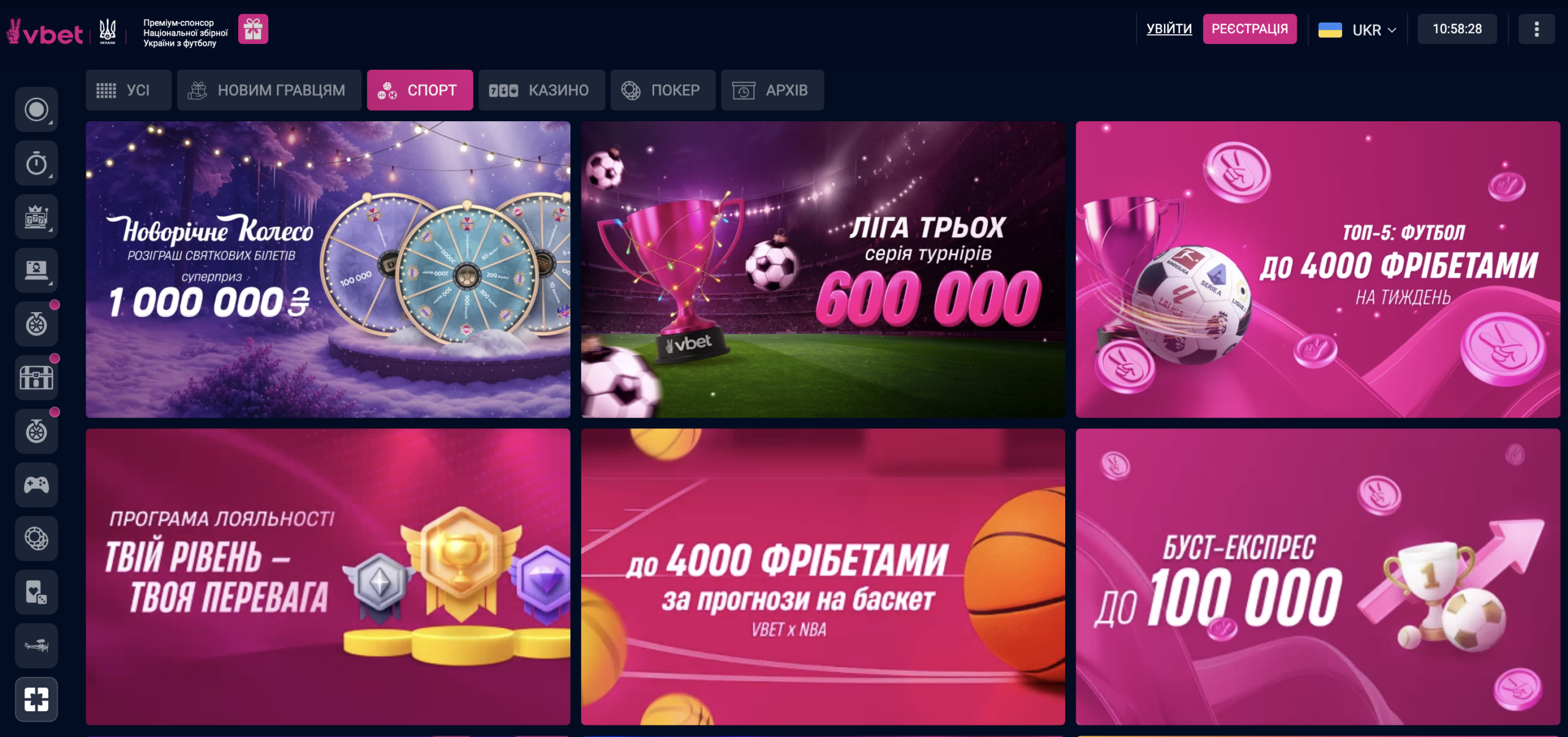Switch to the АРХІВ tab

[x=772, y=90]
